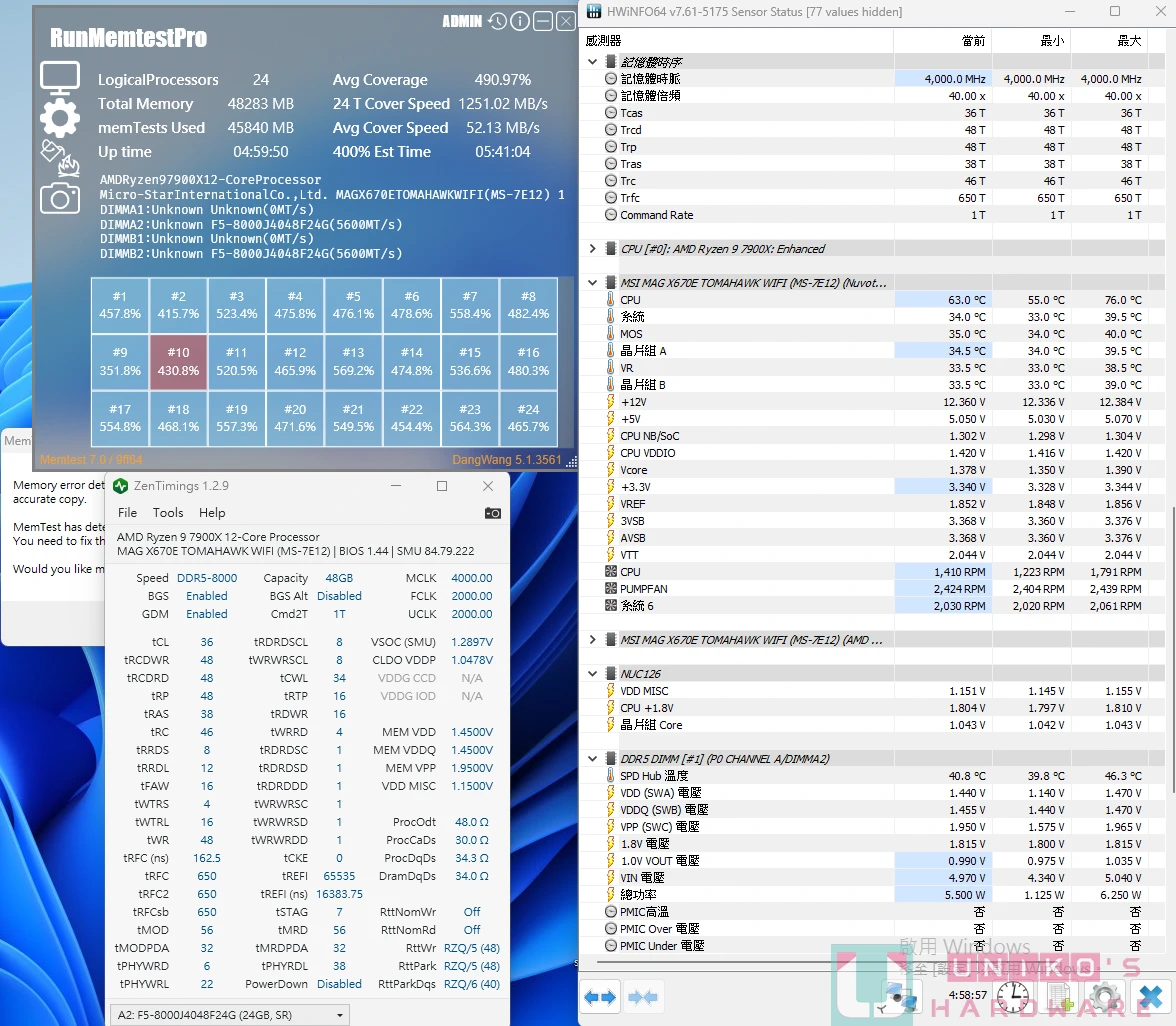Collapse the MSI MAG X670E (Nuvot...) group
This screenshot has height=1026, width=1176.
[x=592, y=283]
